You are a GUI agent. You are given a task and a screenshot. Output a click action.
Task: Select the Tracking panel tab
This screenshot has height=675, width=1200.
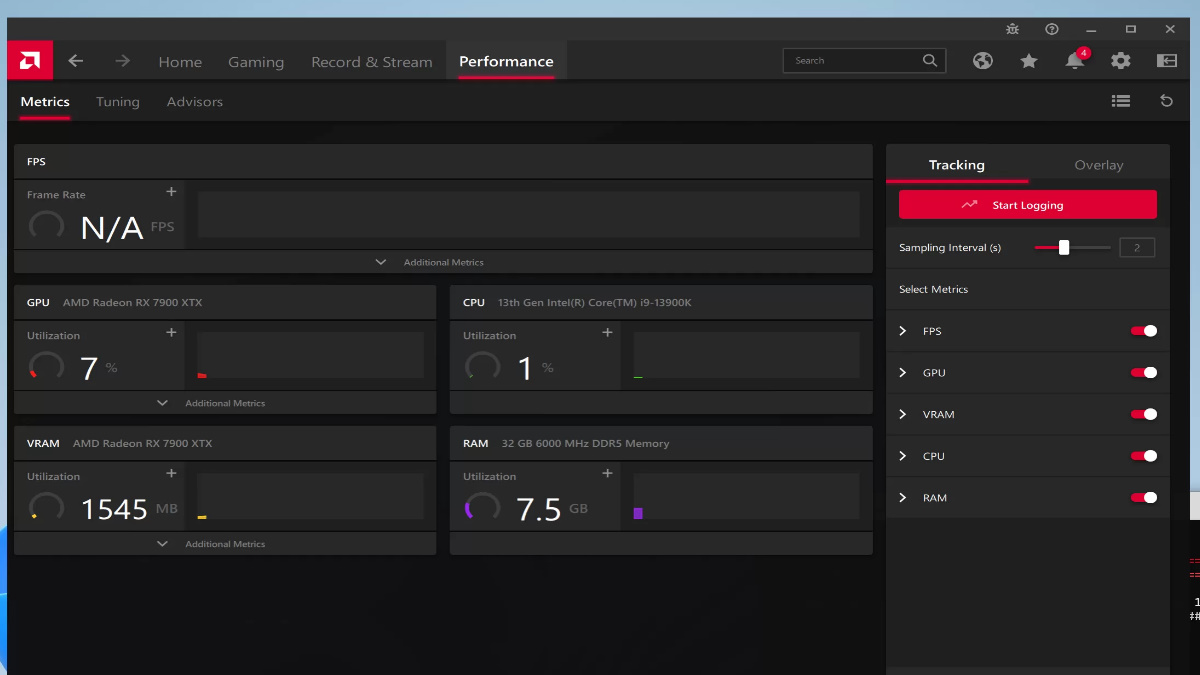[957, 165]
